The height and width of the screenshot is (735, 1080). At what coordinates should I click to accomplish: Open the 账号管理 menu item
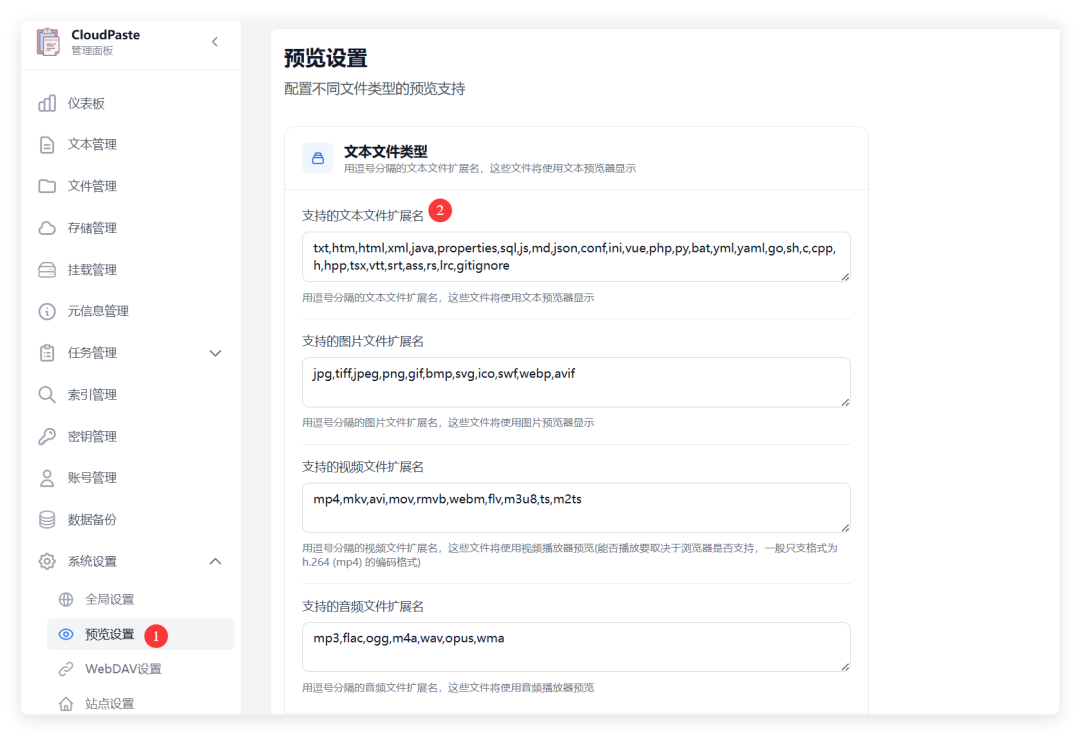46,477
